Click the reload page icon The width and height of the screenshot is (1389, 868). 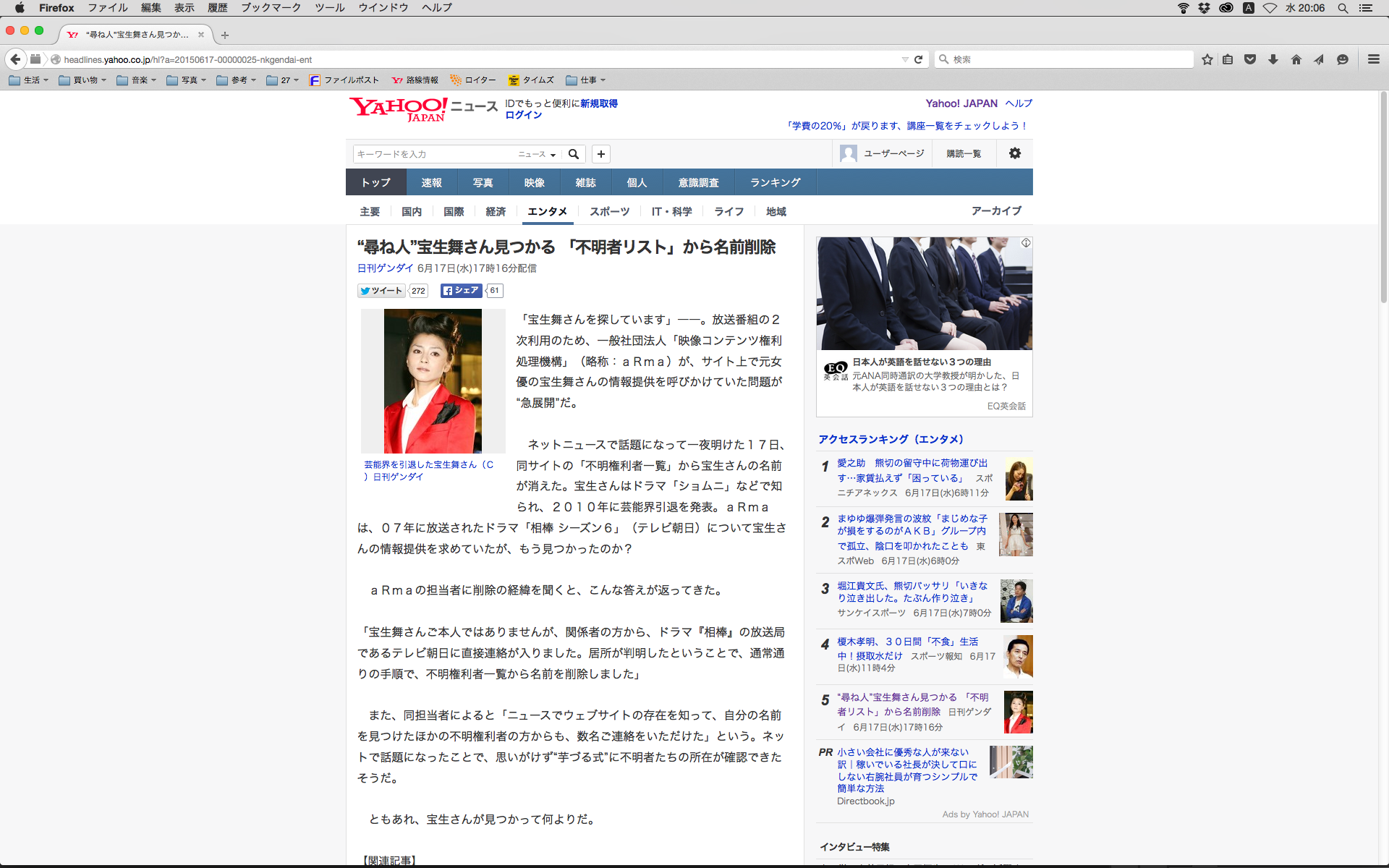coord(918,59)
